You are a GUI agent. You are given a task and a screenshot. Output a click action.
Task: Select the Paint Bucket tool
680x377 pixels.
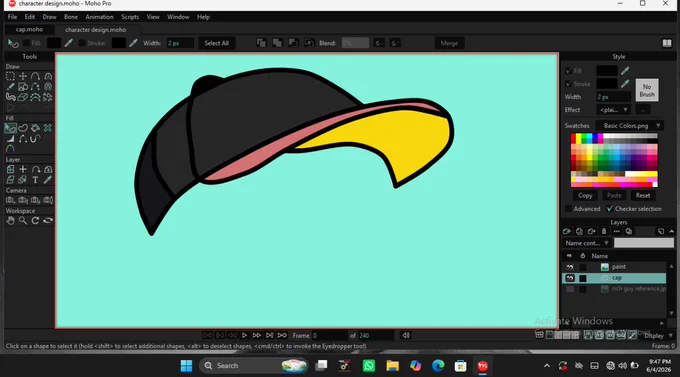coord(36,128)
